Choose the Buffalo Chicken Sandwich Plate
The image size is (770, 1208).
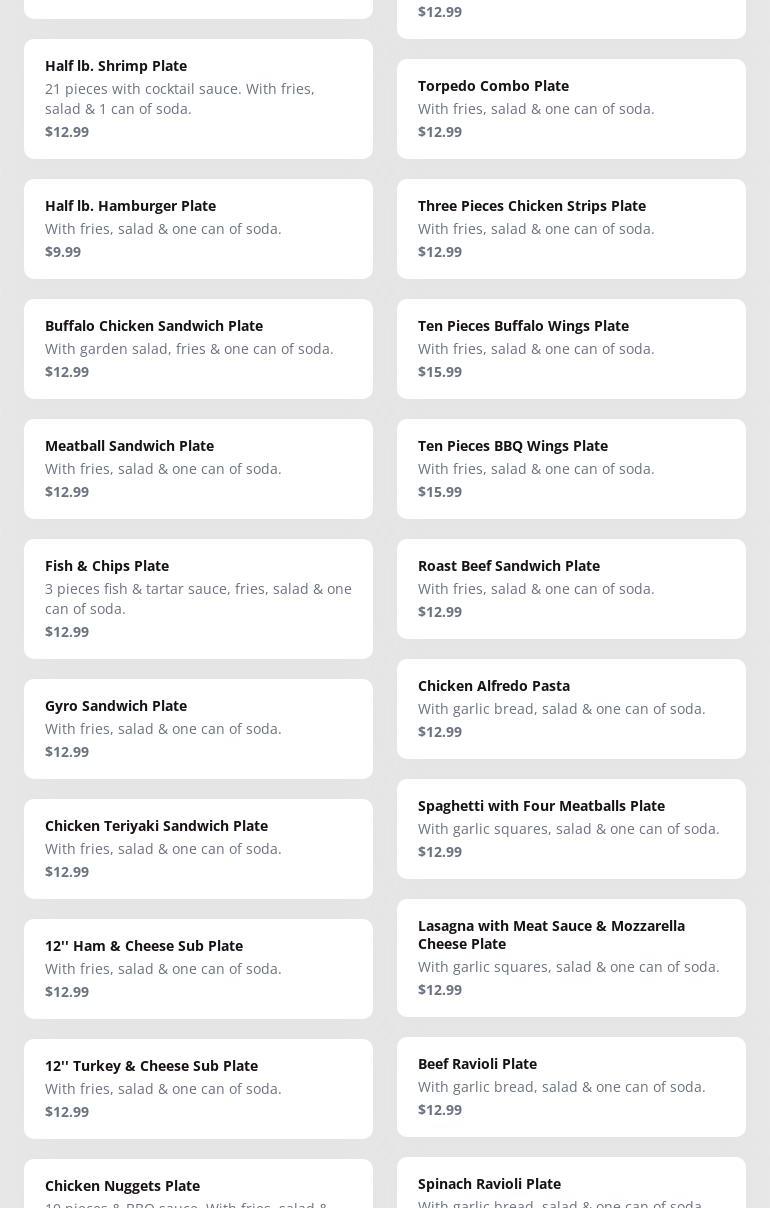pos(198,348)
